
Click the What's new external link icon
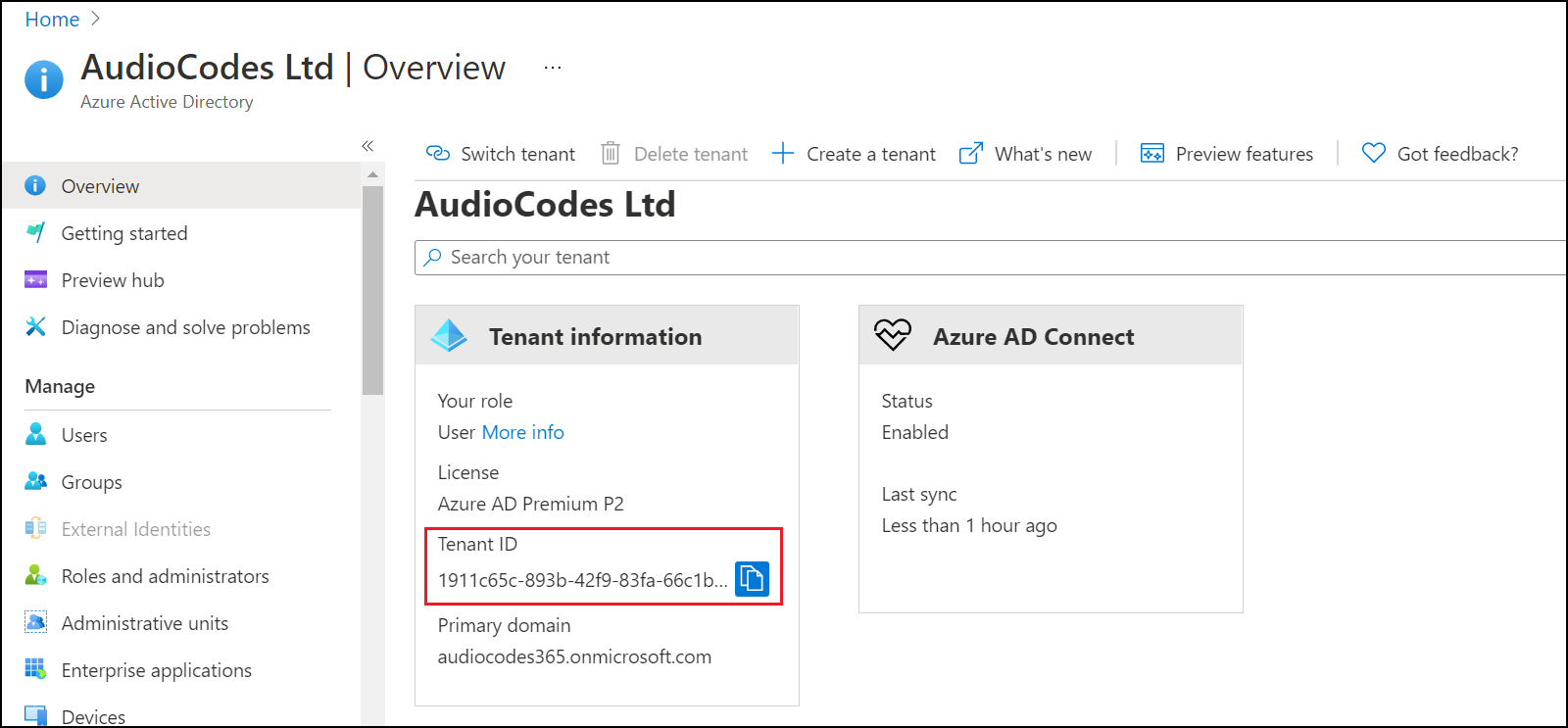[x=970, y=154]
